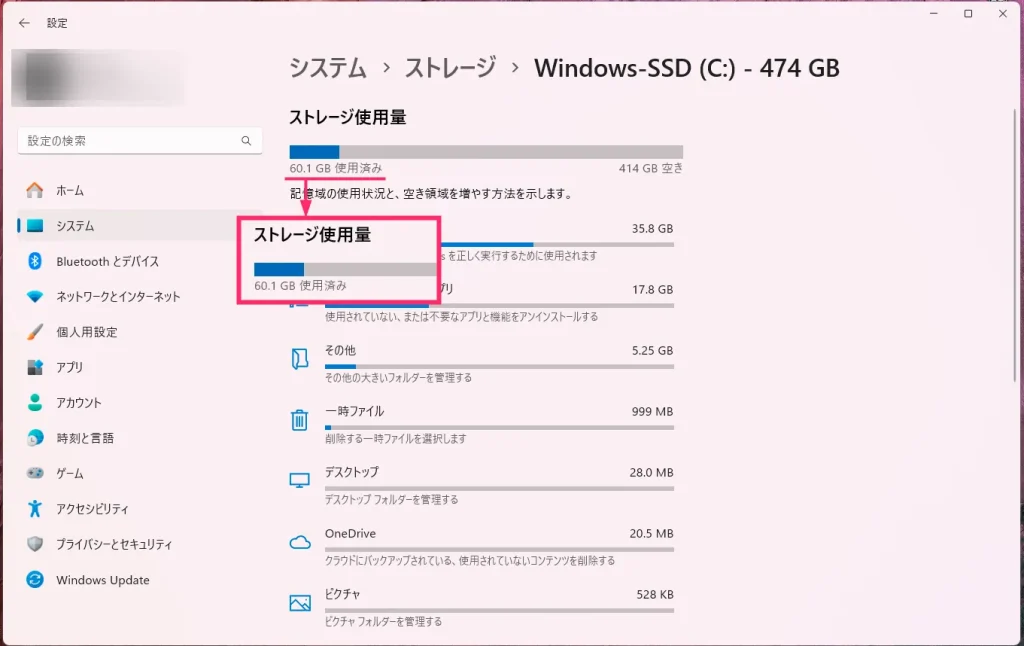
Task: Click the Apps icon in sidebar
Action: 35,367
